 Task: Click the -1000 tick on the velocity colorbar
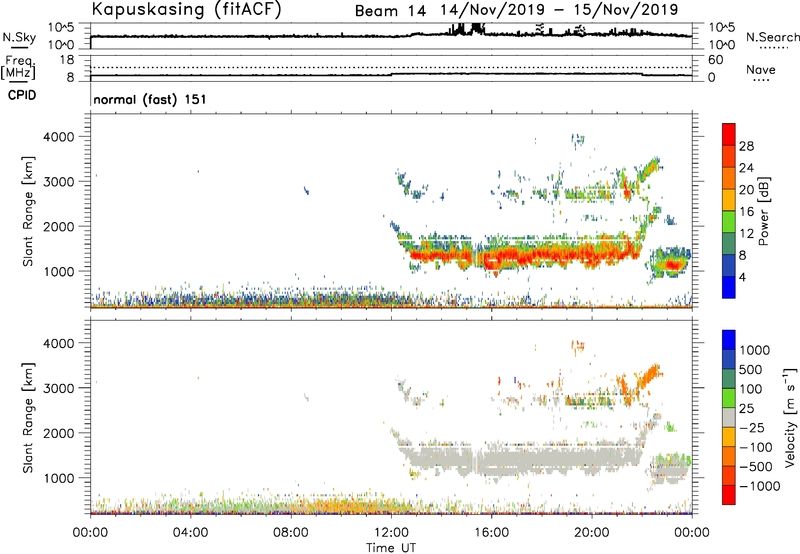click(x=760, y=486)
